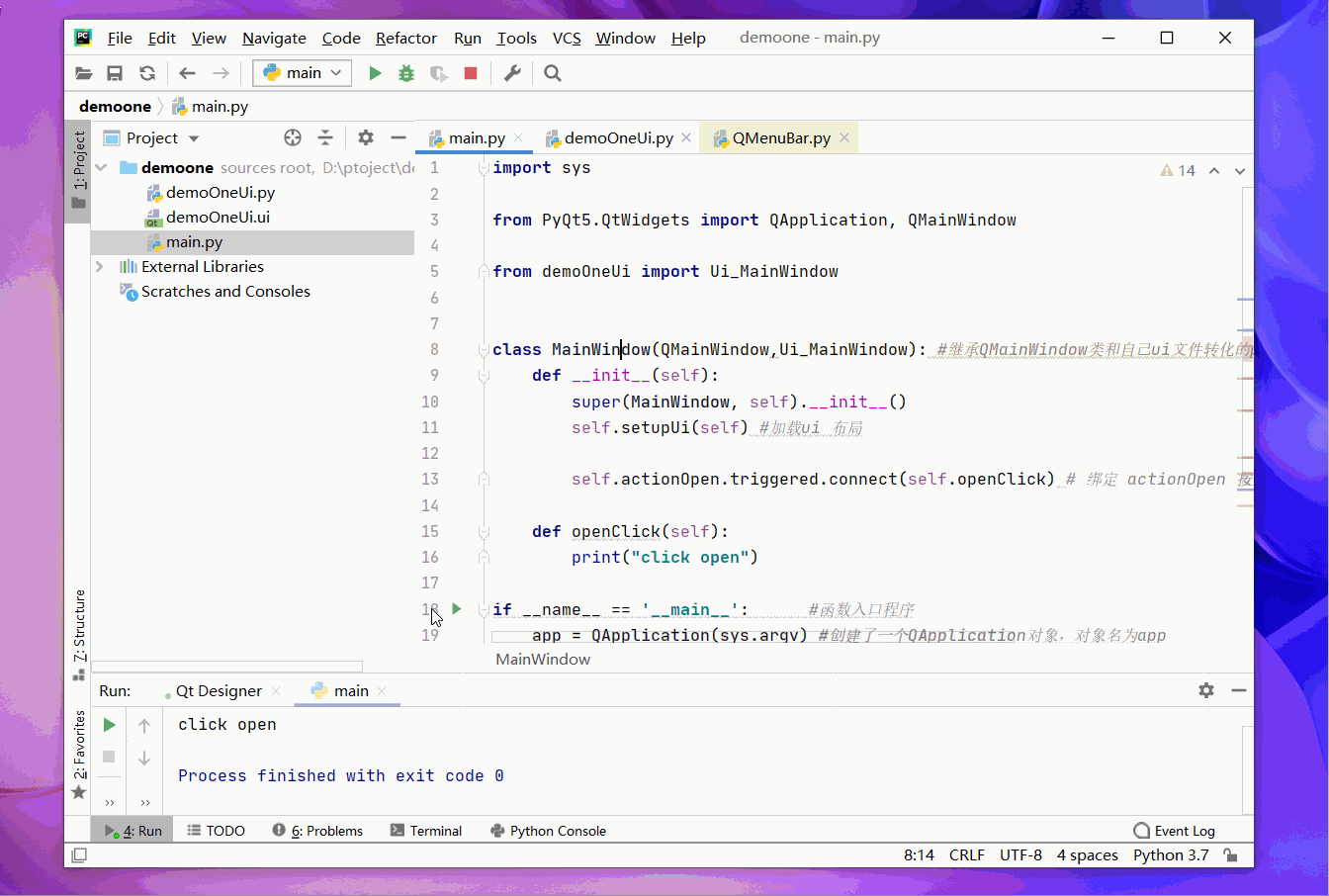Switch to the Qt Designer run tab
1329x896 pixels.
coord(218,691)
